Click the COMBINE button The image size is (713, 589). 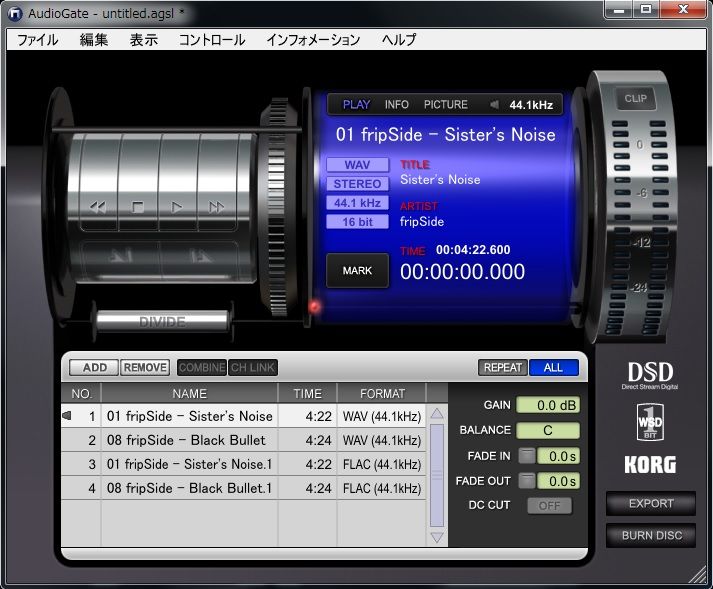pyautogui.click(x=202, y=367)
